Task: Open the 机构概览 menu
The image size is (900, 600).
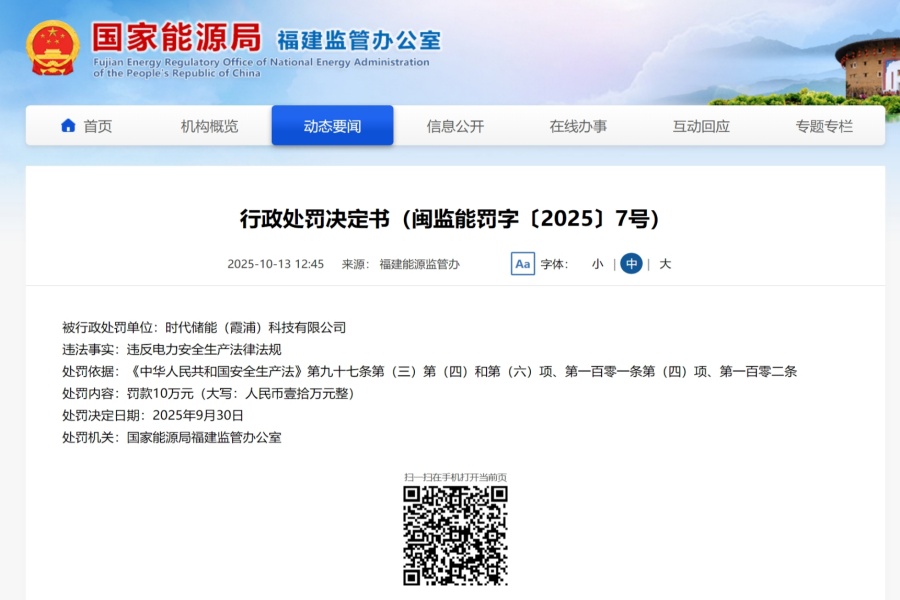Action: pos(209,126)
